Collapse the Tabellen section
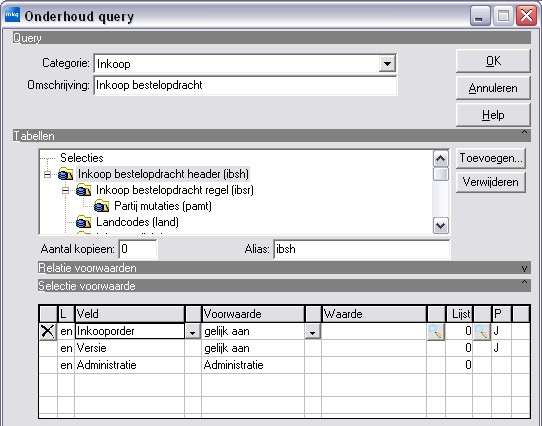This screenshot has height=426, width=542. pos(524,133)
